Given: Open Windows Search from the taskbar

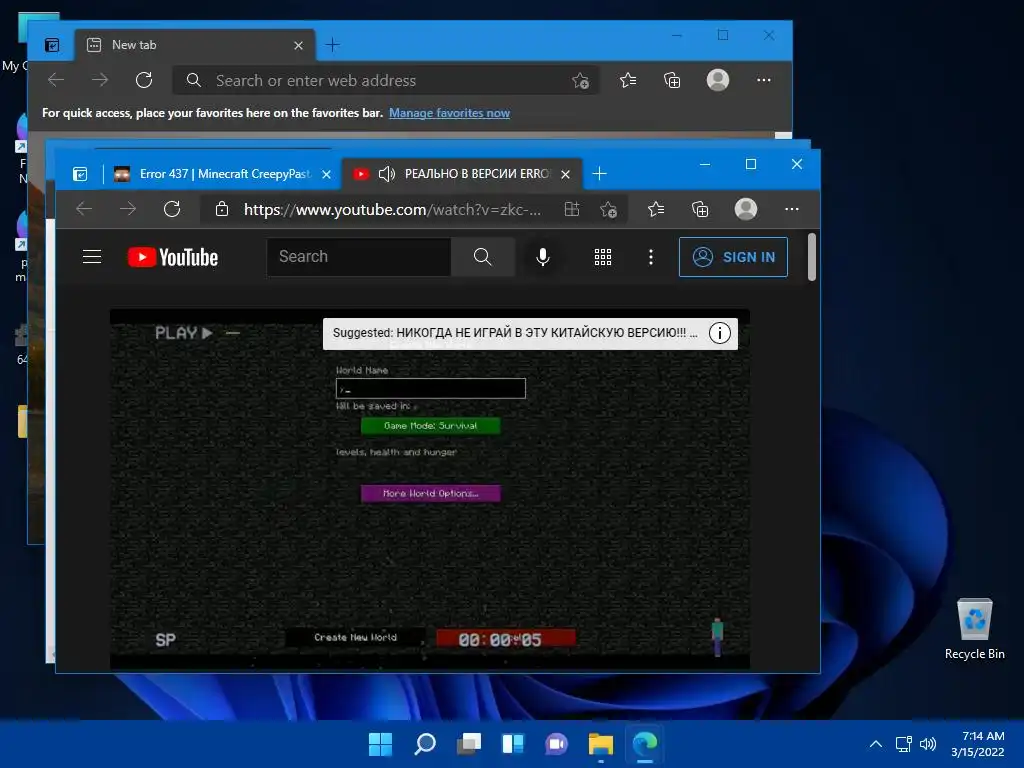Looking at the screenshot, I should click(424, 744).
